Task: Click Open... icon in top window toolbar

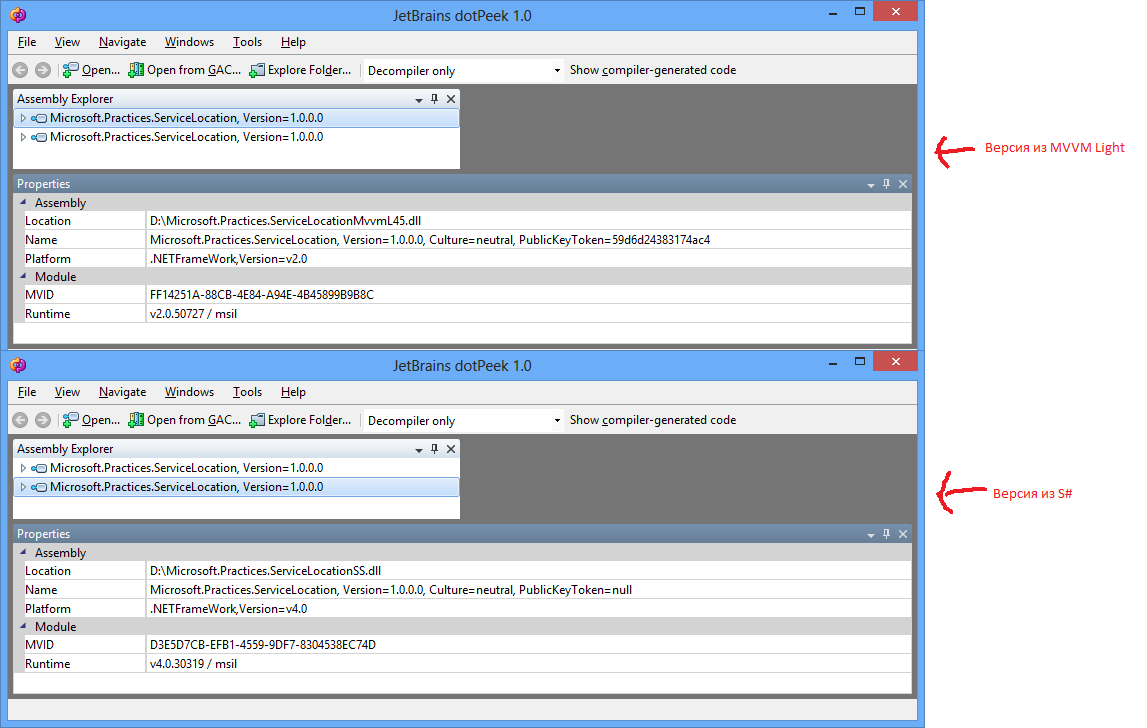Action: click(70, 70)
